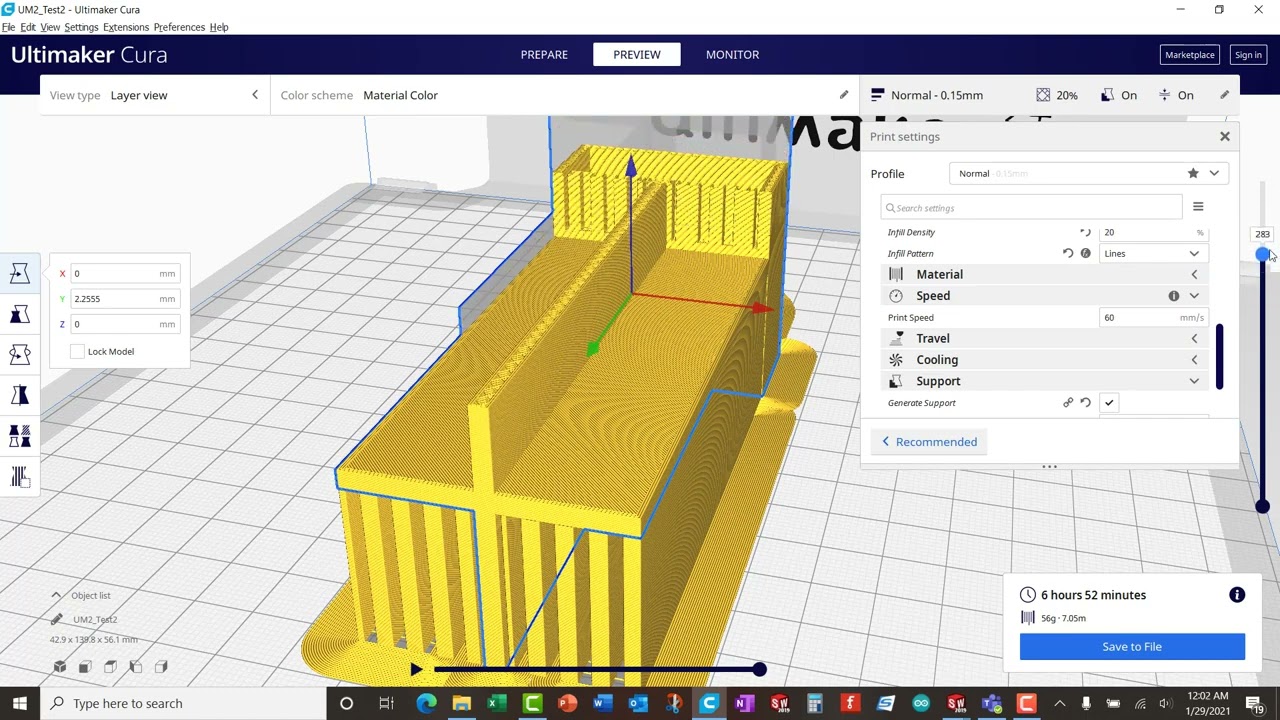The image size is (1280, 720).
Task: Collapse the Object list
Action: click(56, 595)
